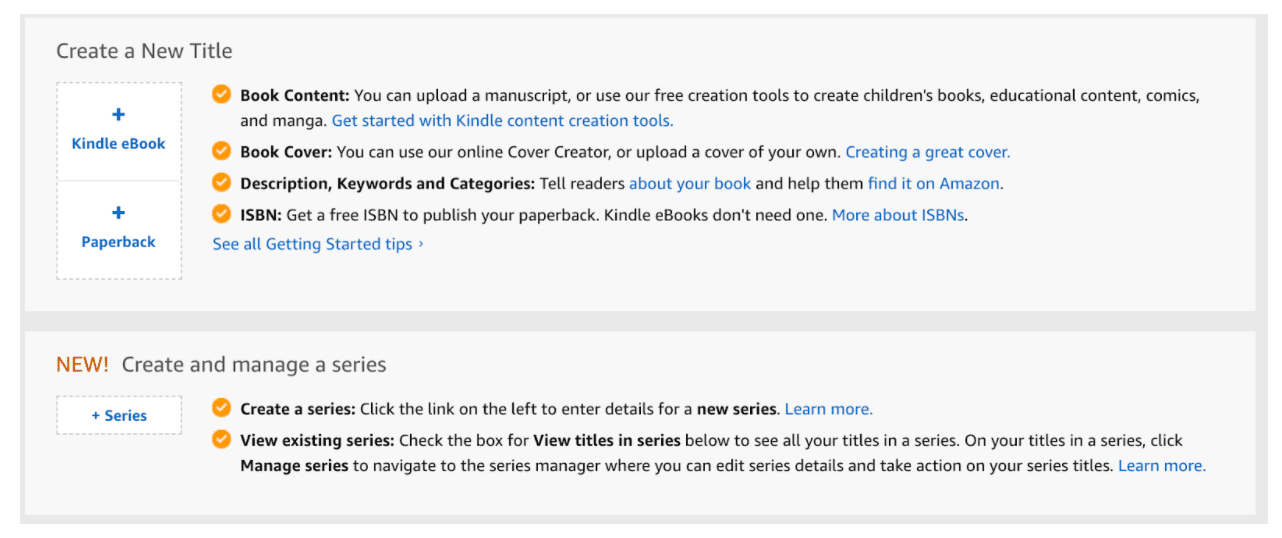Follow the about your book link
Image resolution: width=1282 pixels, height=538 pixels.
690,184
